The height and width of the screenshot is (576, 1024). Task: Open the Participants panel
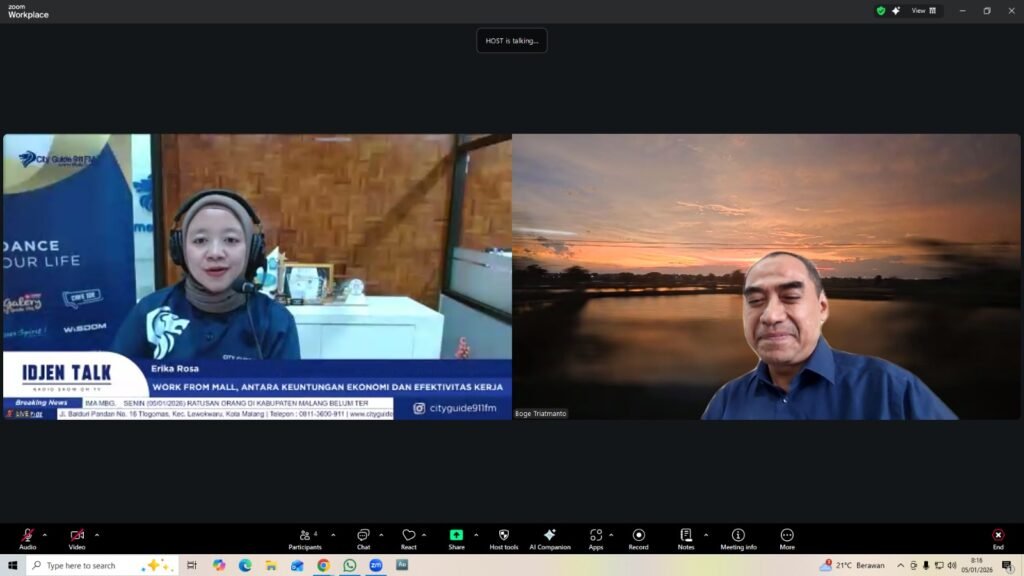(x=305, y=536)
